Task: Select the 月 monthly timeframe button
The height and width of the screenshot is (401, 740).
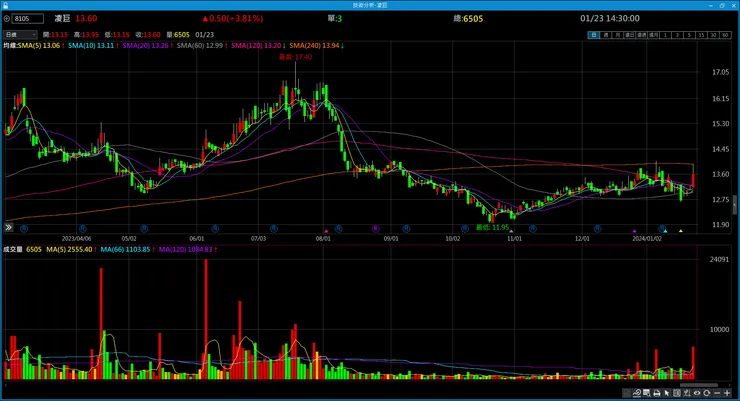Action: 618,35
